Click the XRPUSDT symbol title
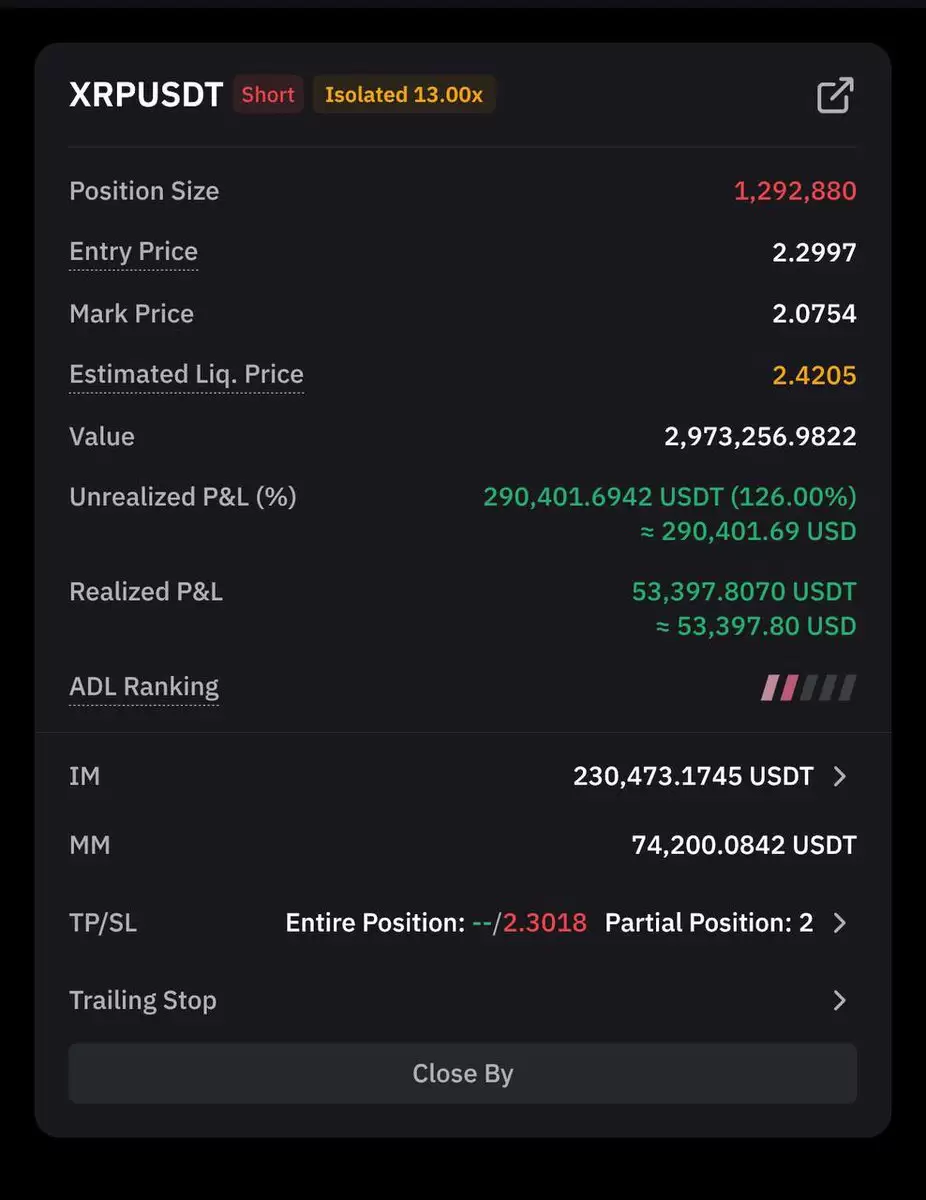Screen dimensions: 926x1200 tap(146, 95)
